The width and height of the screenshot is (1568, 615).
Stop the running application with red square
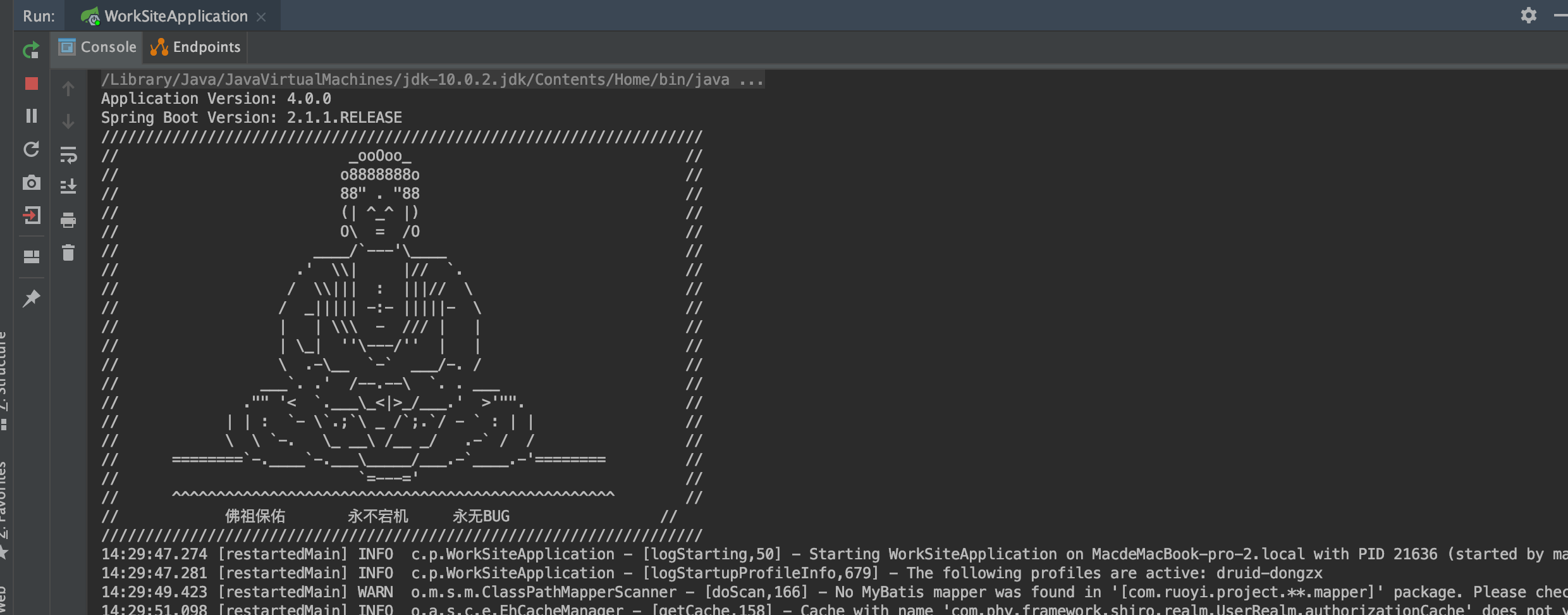(x=31, y=84)
